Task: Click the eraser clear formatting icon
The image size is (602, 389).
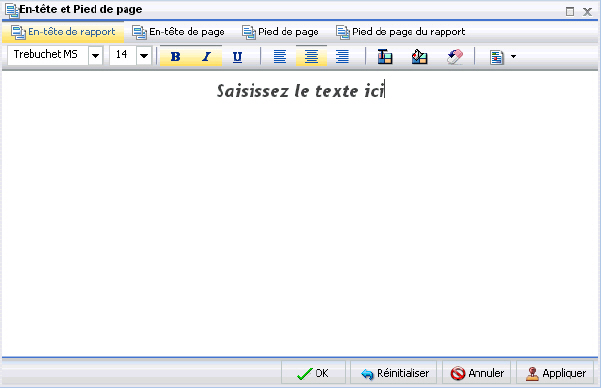Action: tap(455, 57)
